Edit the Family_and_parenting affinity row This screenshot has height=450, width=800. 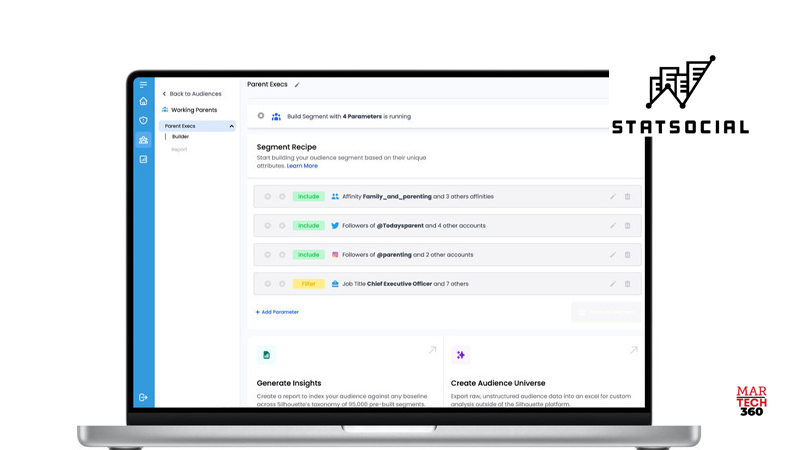[613, 196]
